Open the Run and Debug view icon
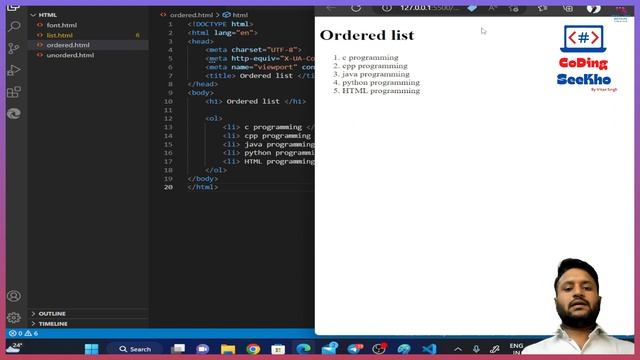The width and height of the screenshot is (640, 360). click(x=14, y=70)
